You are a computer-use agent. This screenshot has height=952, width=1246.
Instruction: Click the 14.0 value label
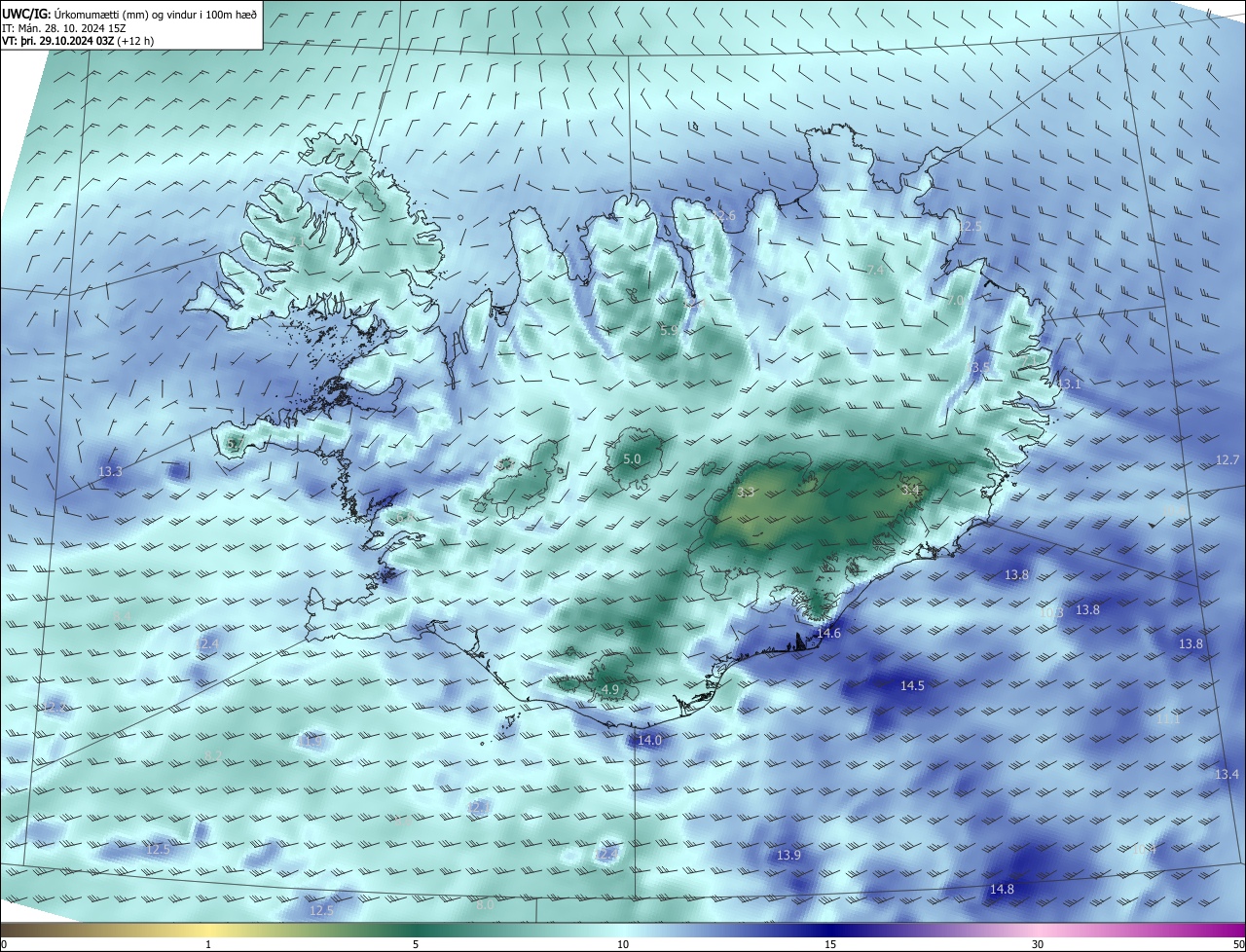649,740
